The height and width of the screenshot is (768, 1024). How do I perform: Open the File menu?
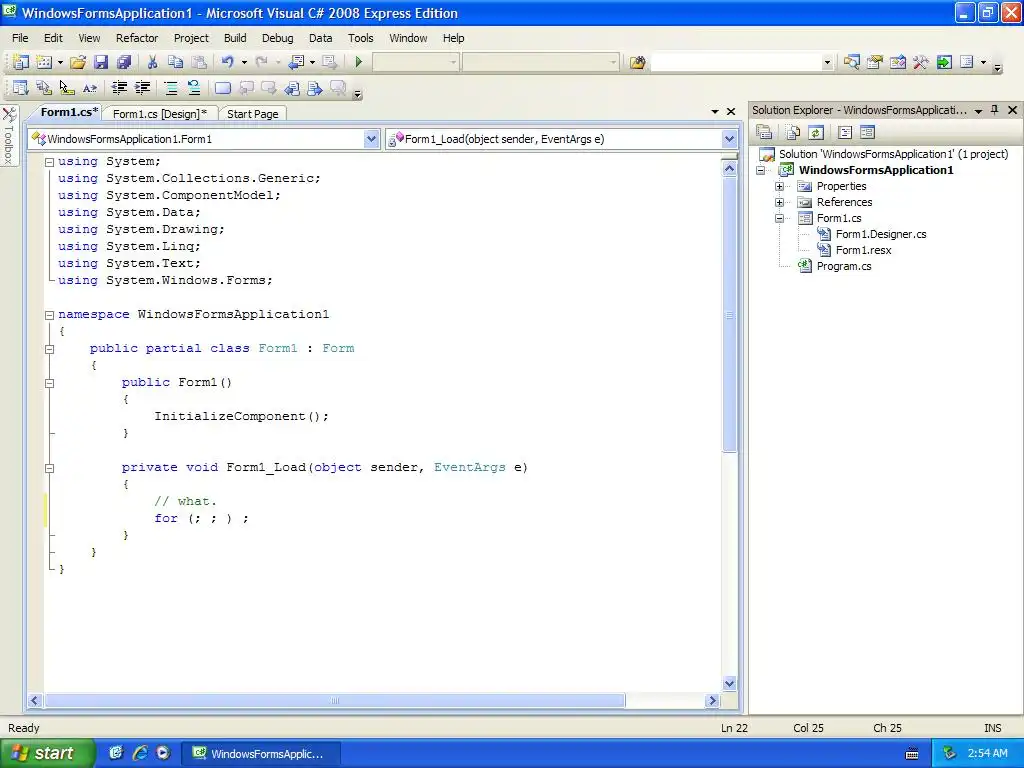[x=20, y=38]
